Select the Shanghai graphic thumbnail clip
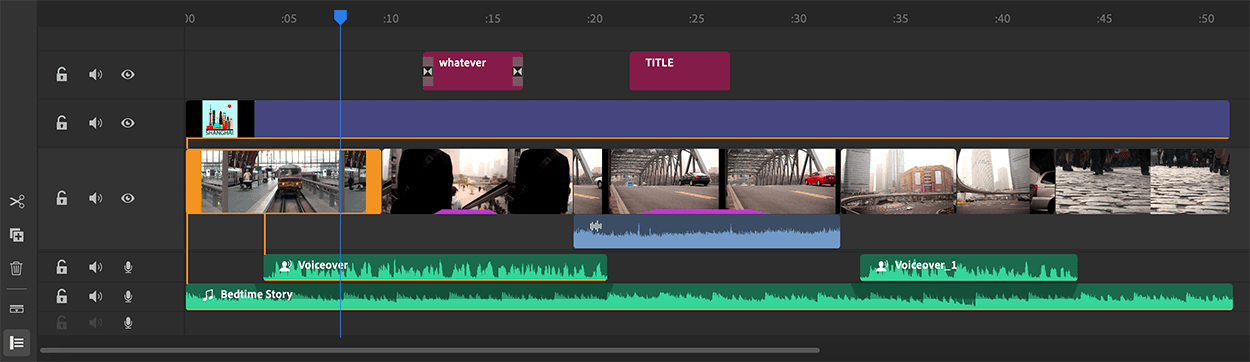Screen dimensions: 1250x362 (220, 118)
